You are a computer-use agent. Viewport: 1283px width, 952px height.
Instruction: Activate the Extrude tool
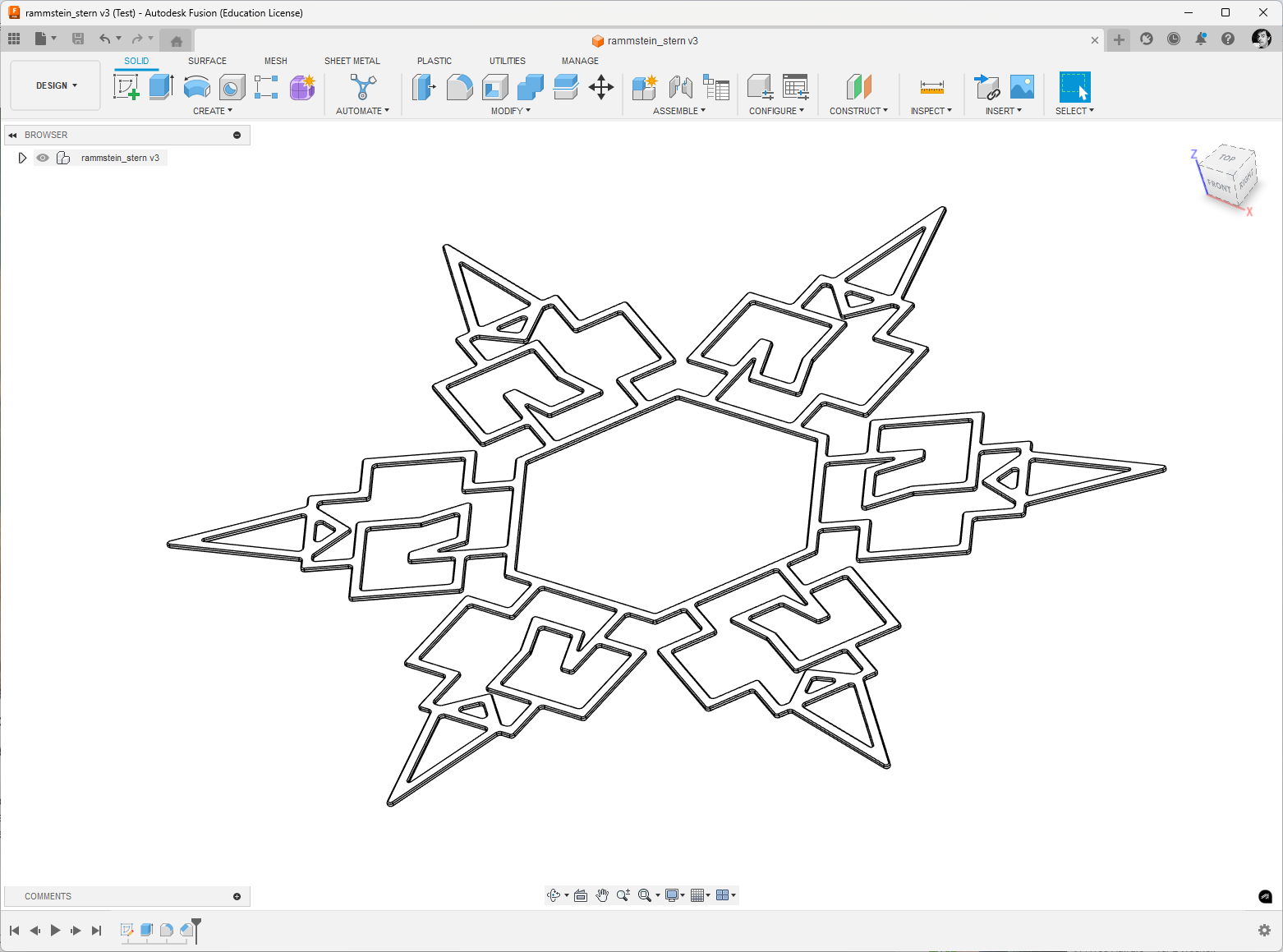[x=161, y=86]
